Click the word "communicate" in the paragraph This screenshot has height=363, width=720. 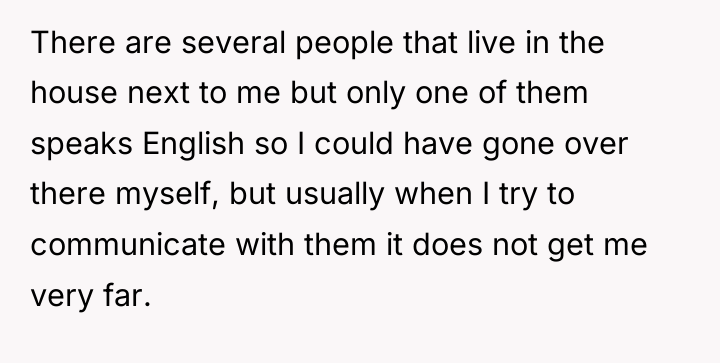tap(128, 244)
